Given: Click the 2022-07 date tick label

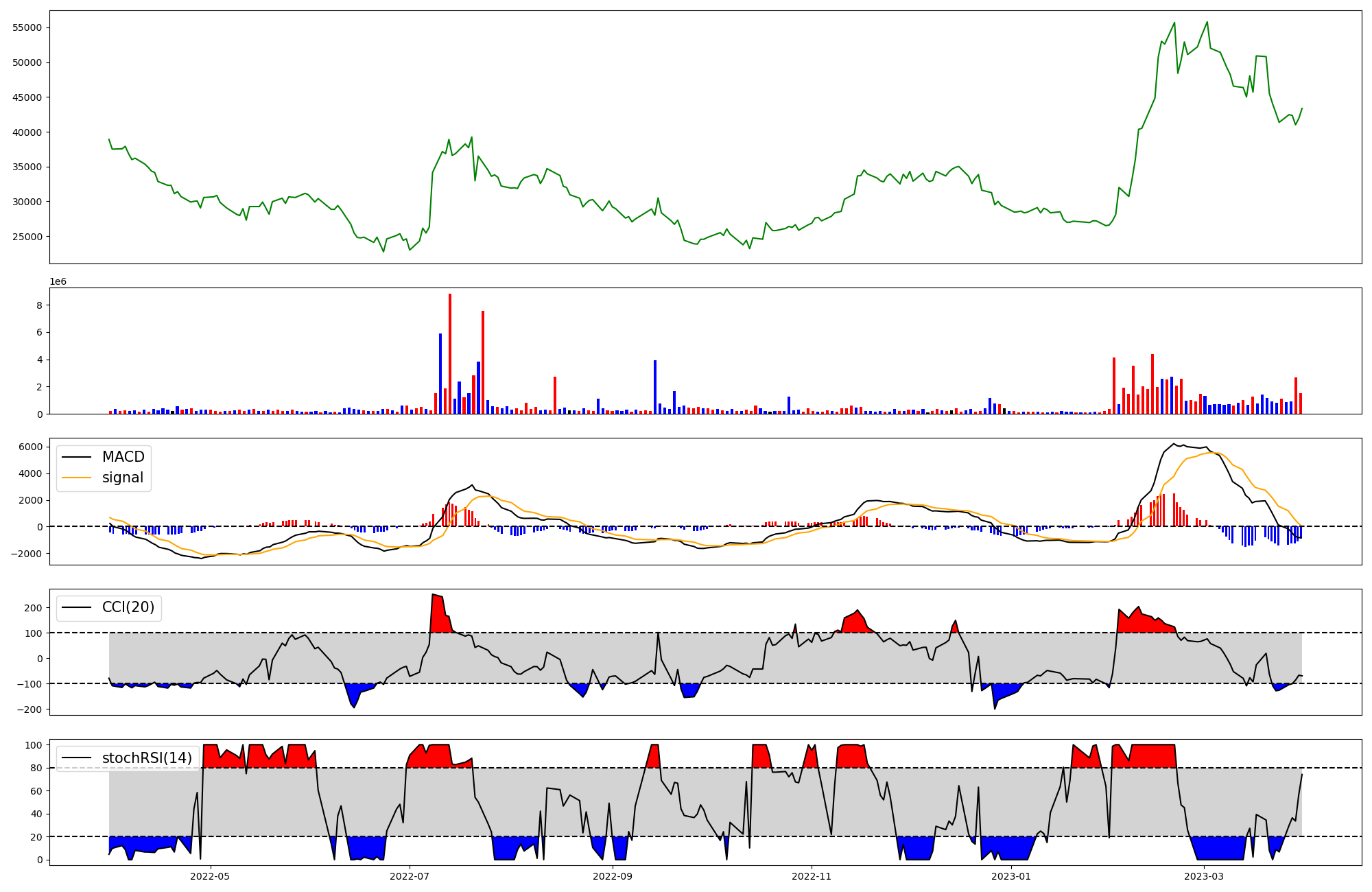Looking at the screenshot, I should [x=410, y=876].
